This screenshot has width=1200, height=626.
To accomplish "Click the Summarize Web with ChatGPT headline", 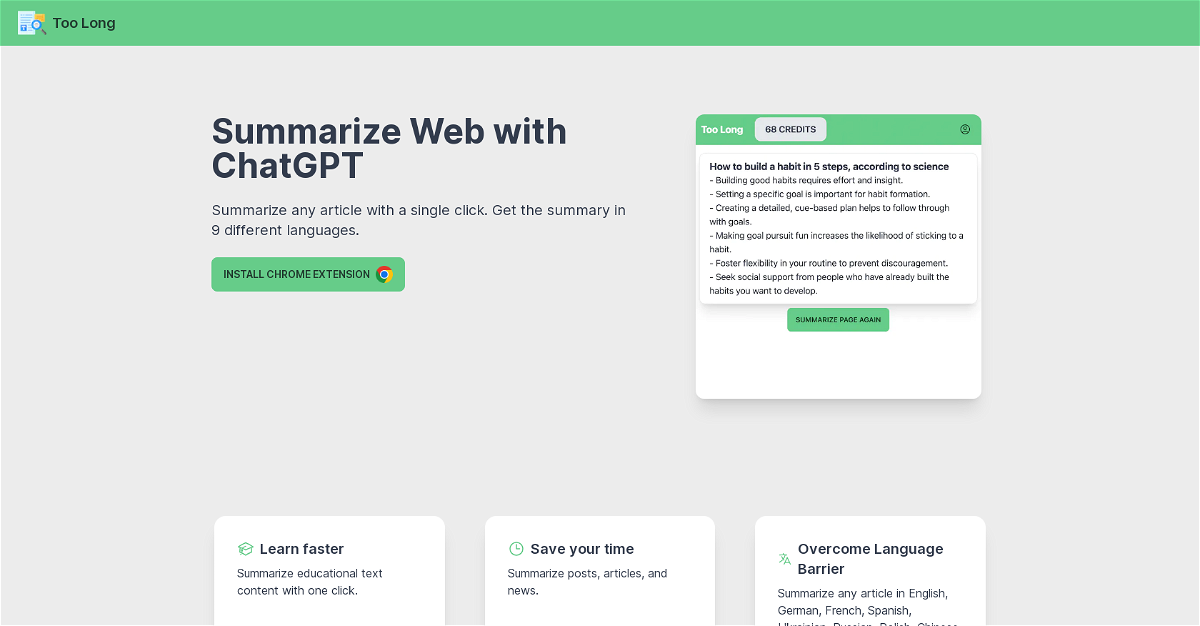I will 389,148.
